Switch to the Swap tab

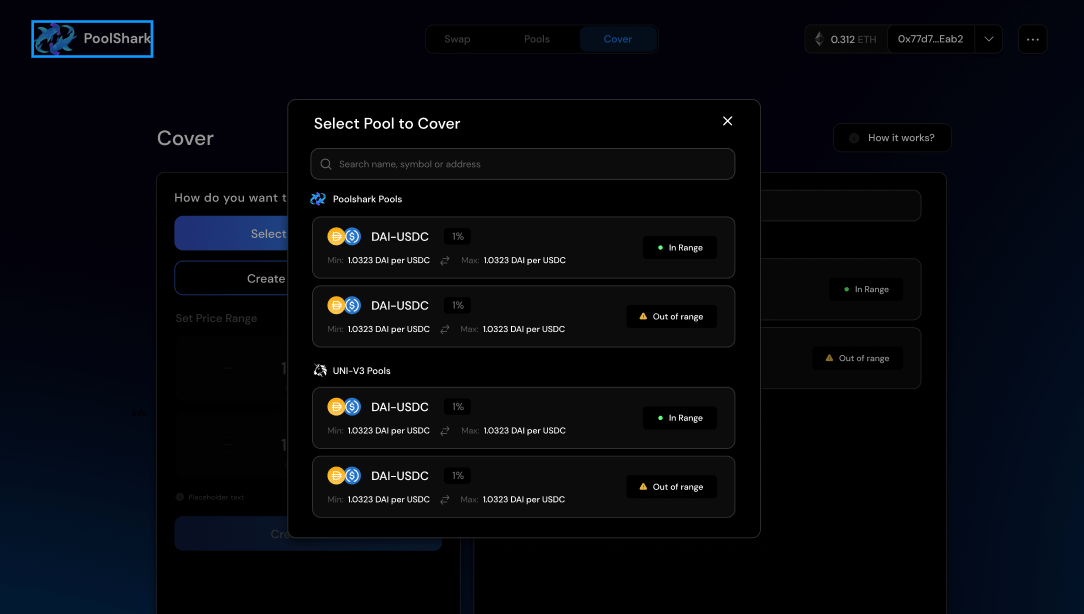(457, 39)
